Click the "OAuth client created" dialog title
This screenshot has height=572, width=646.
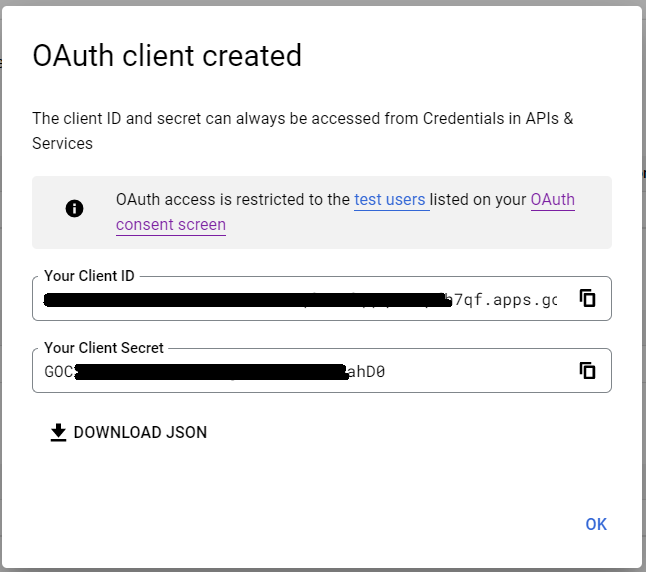[167, 56]
